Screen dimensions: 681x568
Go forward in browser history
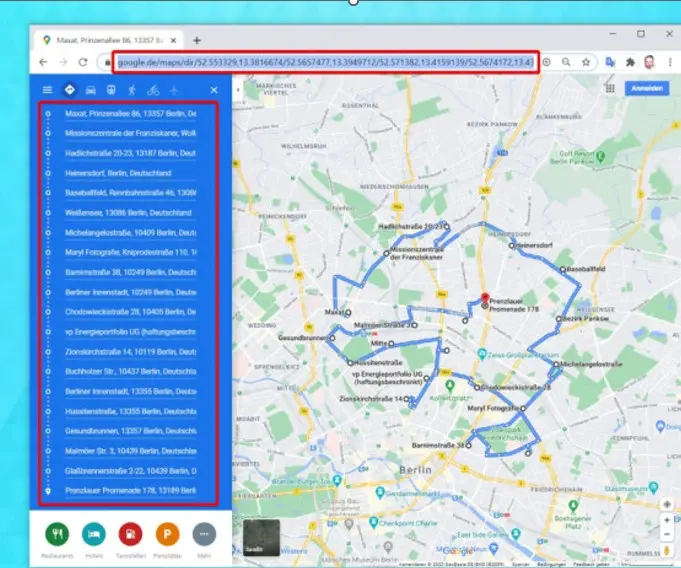(63, 62)
